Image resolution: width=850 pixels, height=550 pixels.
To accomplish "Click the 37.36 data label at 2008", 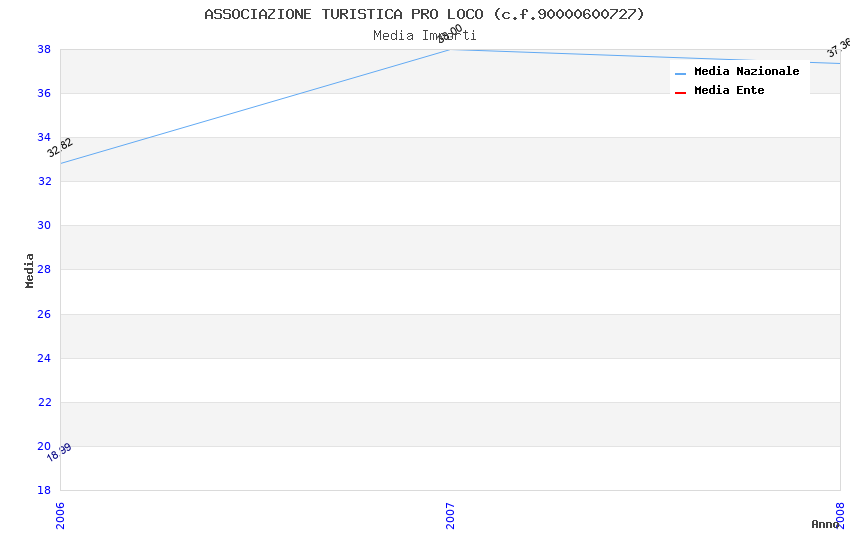I will [838, 48].
